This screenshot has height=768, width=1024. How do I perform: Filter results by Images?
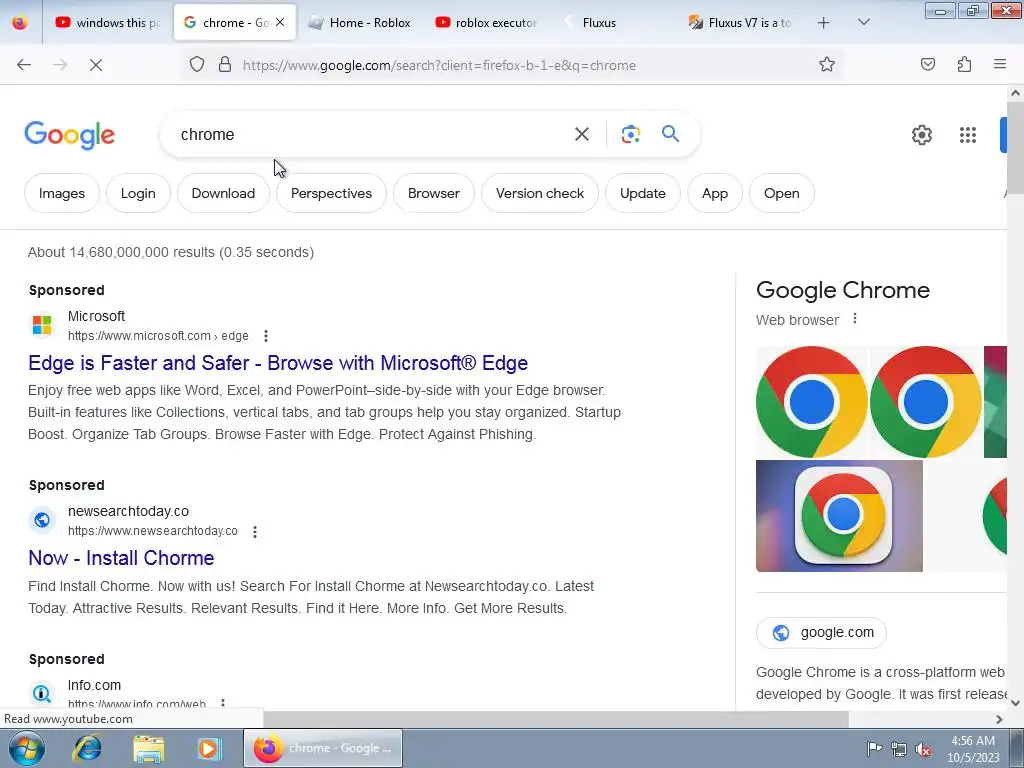(x=61, y=193)
